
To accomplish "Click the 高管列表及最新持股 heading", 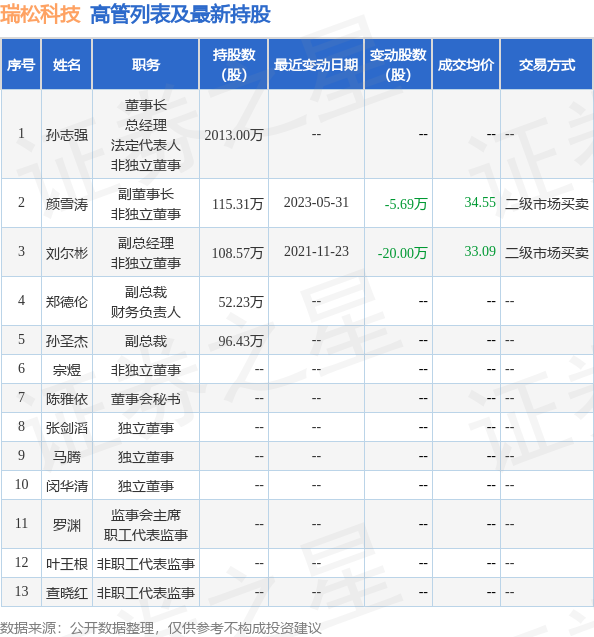I will pos(180,15).
